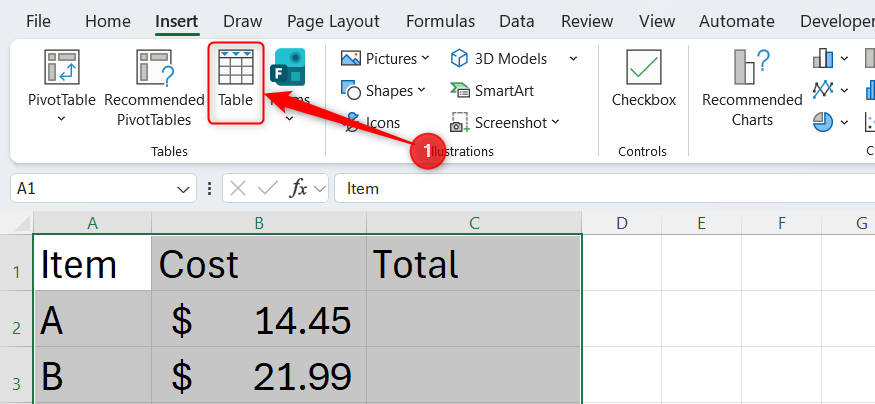Screen dimensions: 875x404
Task: Click the cell showing $ 14.45
Action: point(259,319)
